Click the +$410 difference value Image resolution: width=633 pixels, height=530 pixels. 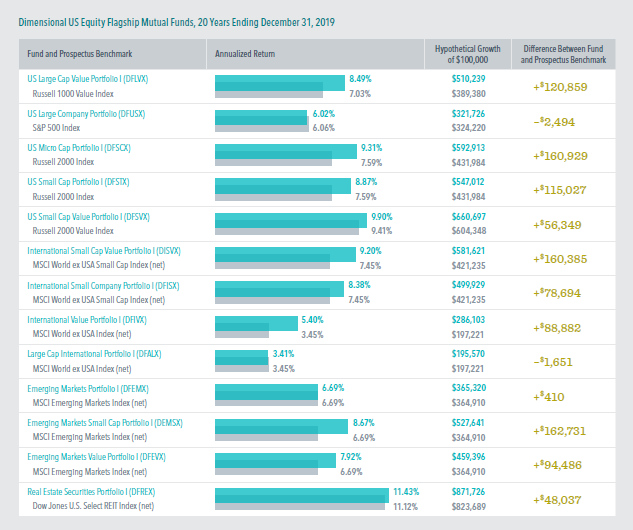(x=549, y=397)
